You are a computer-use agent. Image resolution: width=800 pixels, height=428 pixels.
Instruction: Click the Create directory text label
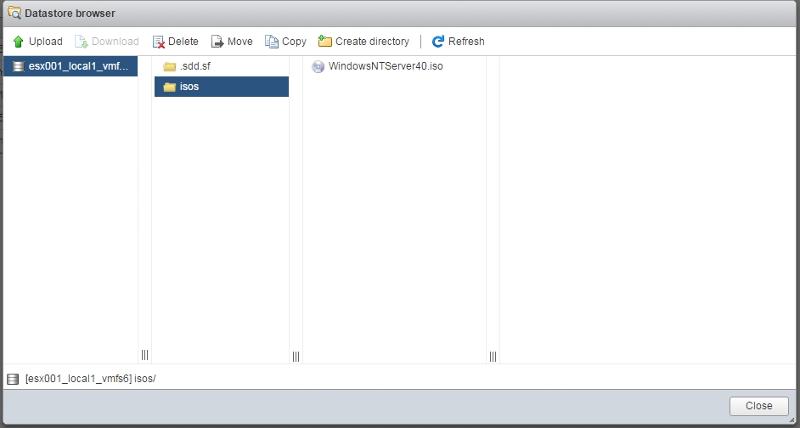(x=372, y=42)
